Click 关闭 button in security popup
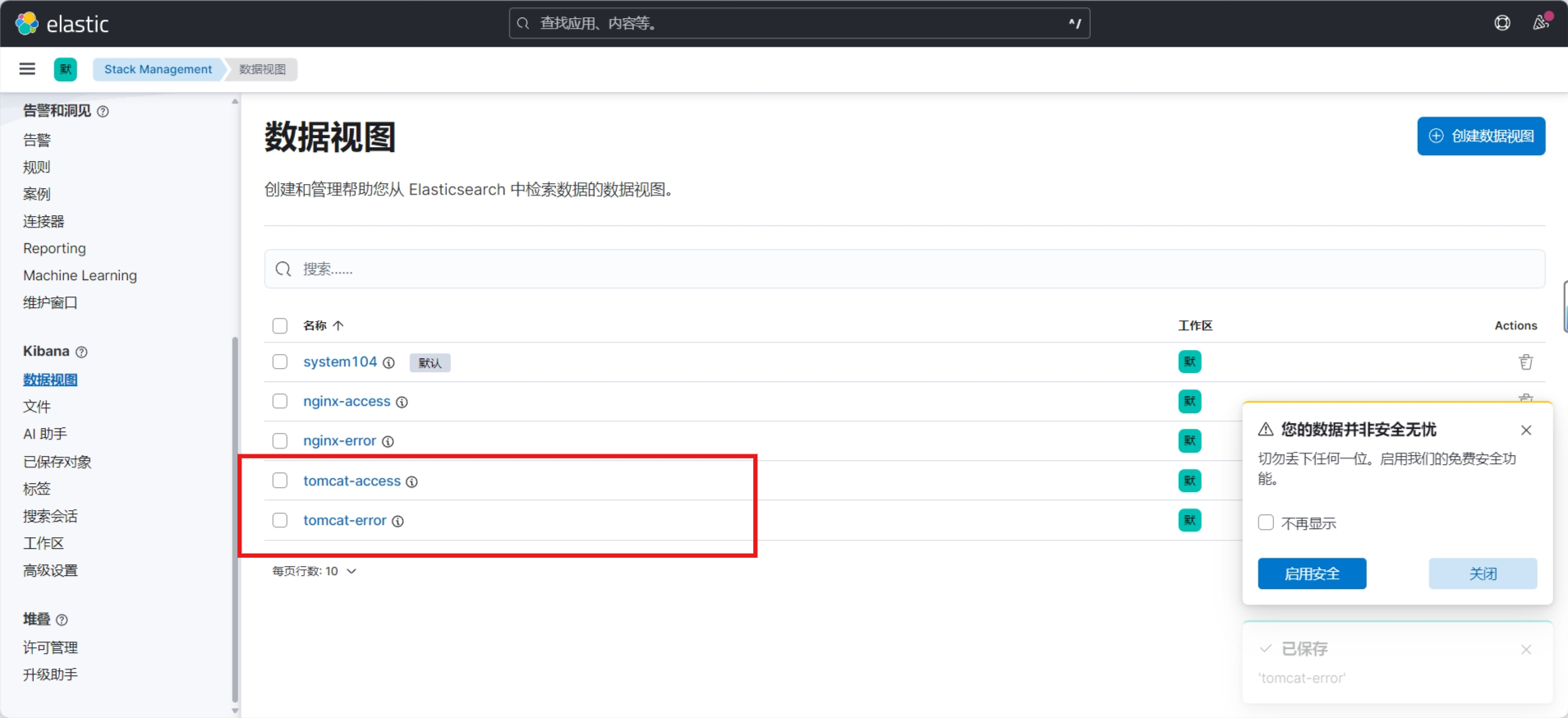Screen dimensions: 1568x718 [1483, 574]
